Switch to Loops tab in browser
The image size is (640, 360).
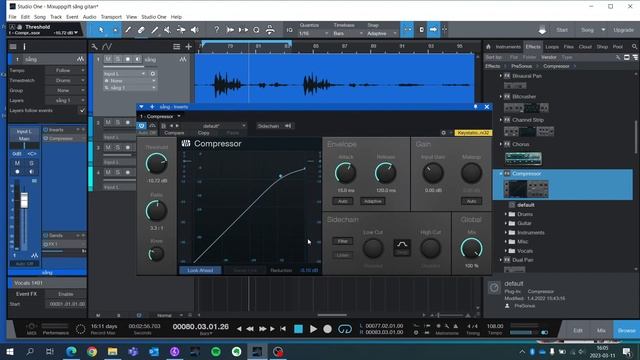pos(552,47)
